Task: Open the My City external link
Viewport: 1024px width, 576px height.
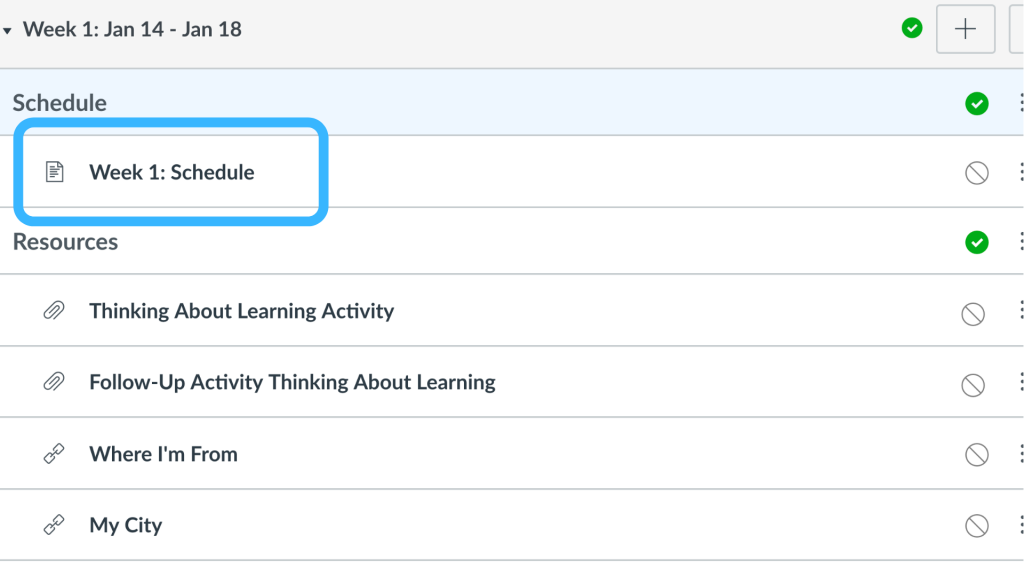Action: click(125, 526)
